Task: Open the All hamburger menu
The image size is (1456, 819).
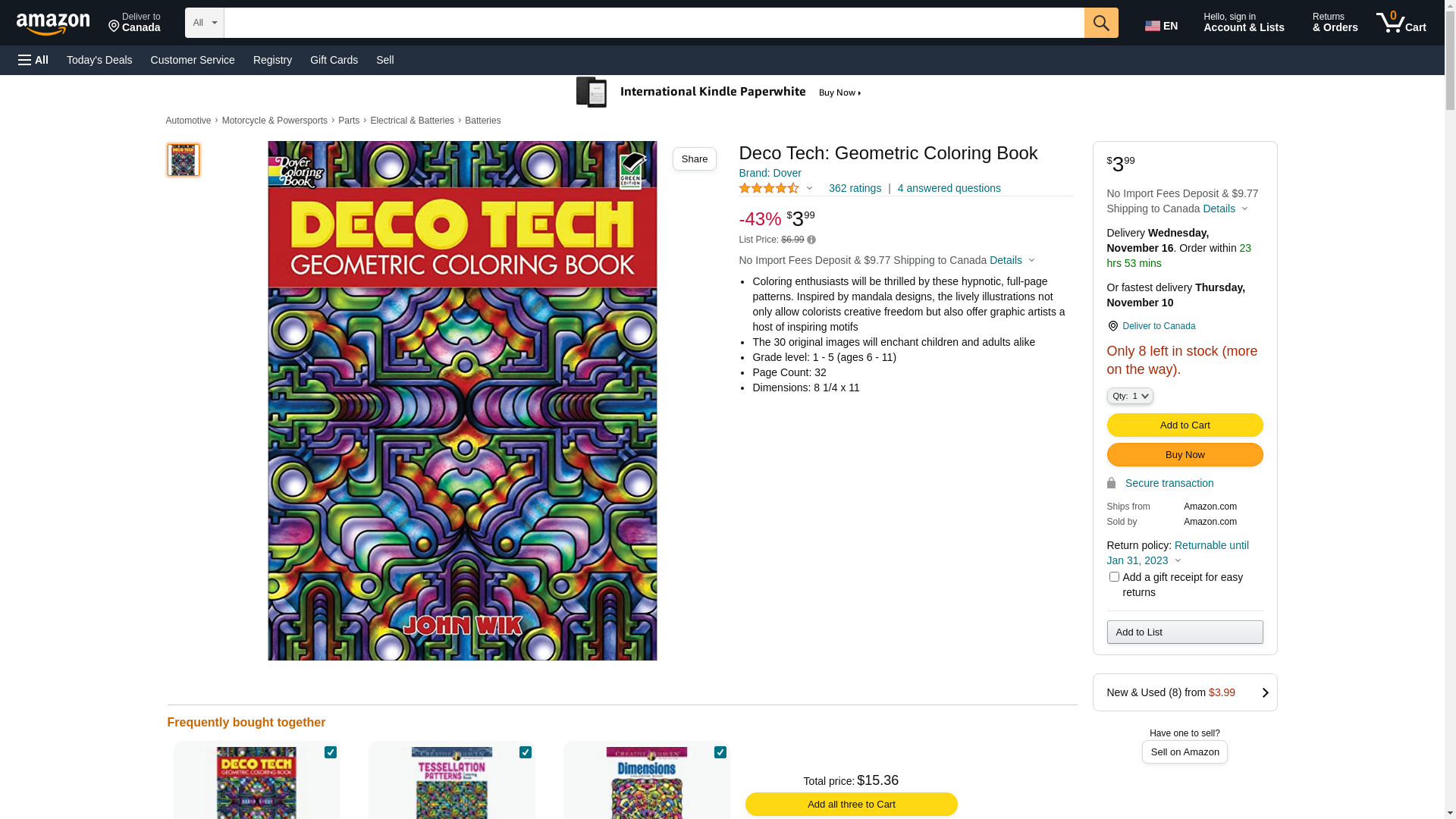Action: (x=33, y=60)
